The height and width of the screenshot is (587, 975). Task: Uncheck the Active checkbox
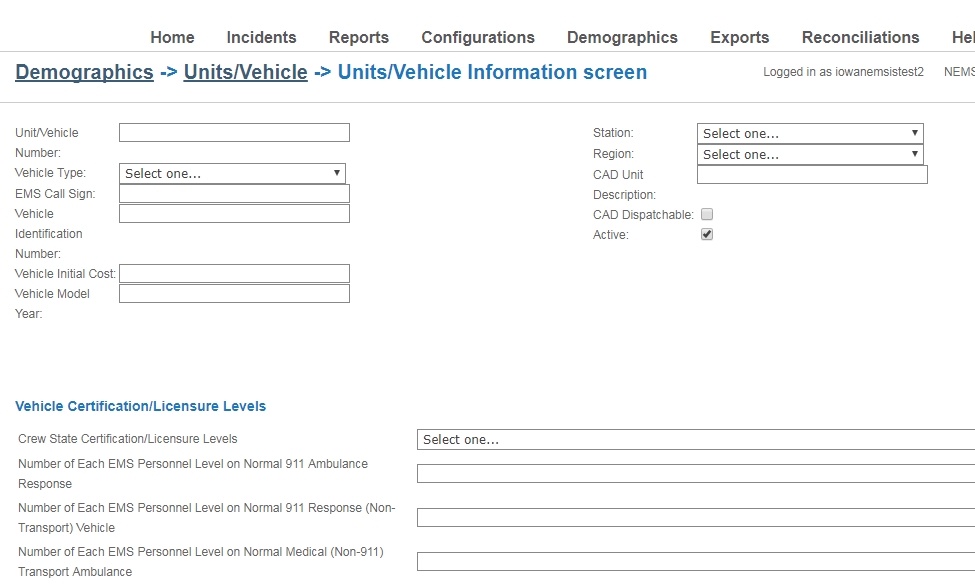point(707,234)
